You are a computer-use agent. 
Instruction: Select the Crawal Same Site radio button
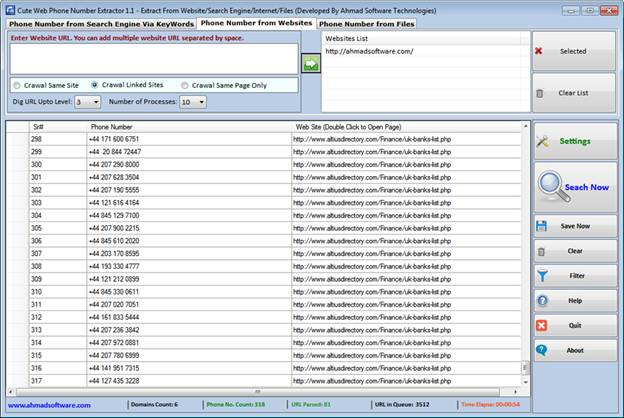point(17,86)
